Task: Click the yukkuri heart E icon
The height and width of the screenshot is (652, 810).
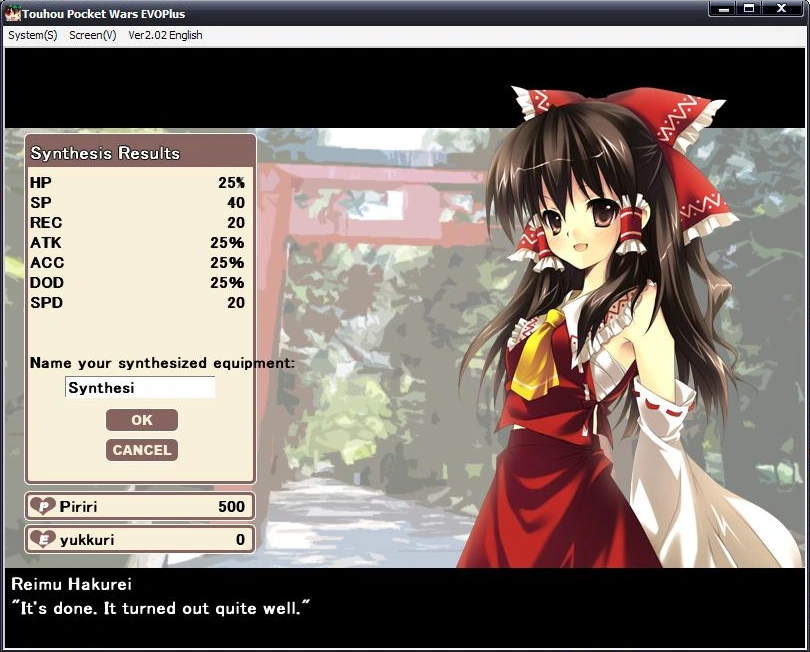Action: 42,539
